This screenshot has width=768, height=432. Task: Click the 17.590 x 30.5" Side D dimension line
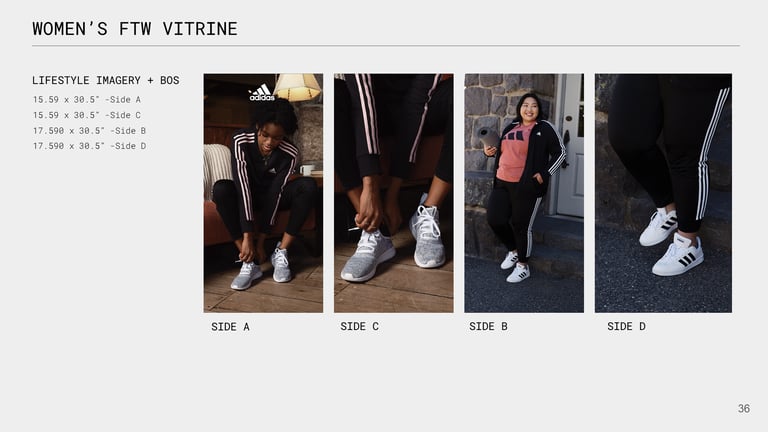89,146
